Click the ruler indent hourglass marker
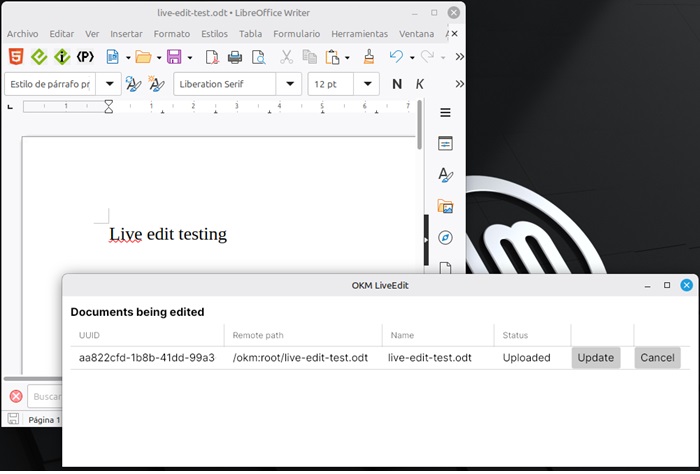700x474 pixels. (108, 106)
